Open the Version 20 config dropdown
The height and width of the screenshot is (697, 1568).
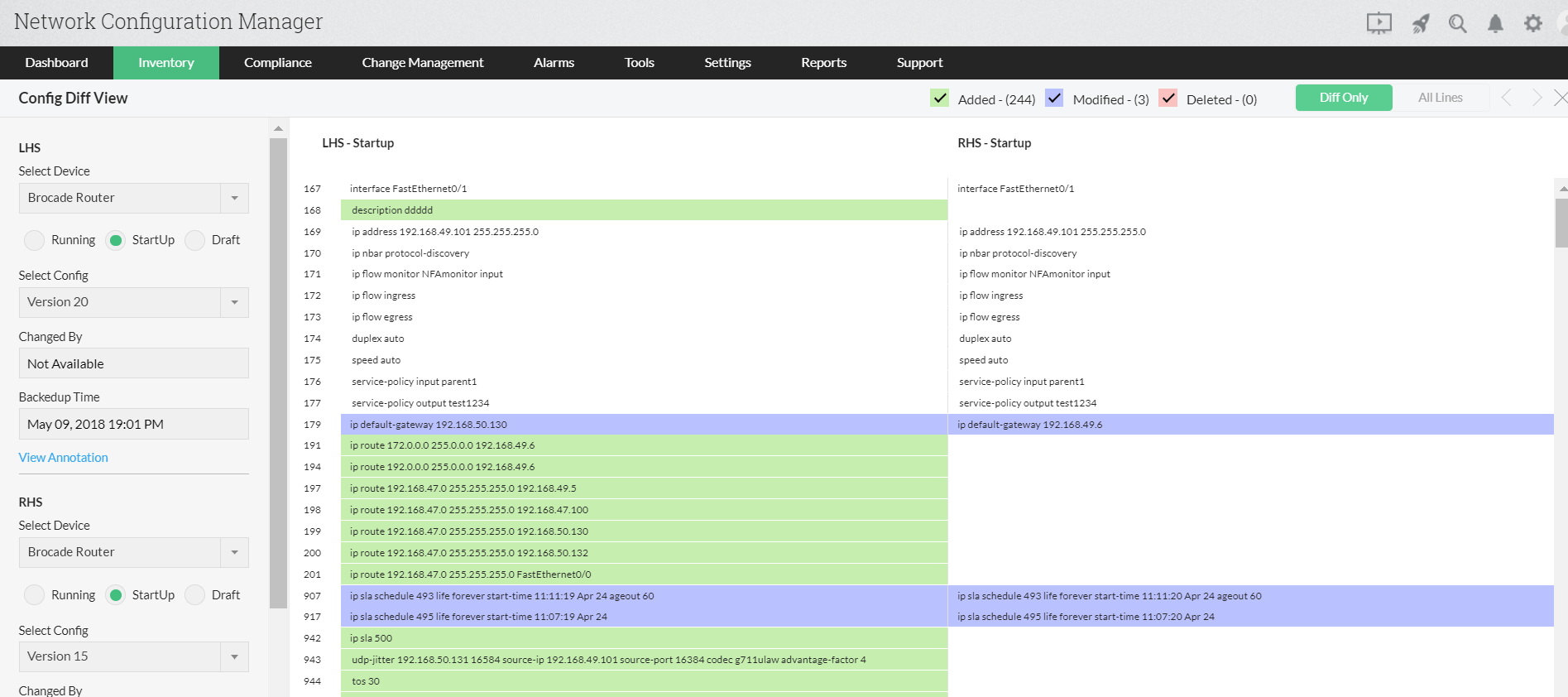click(x=234, y=302)
